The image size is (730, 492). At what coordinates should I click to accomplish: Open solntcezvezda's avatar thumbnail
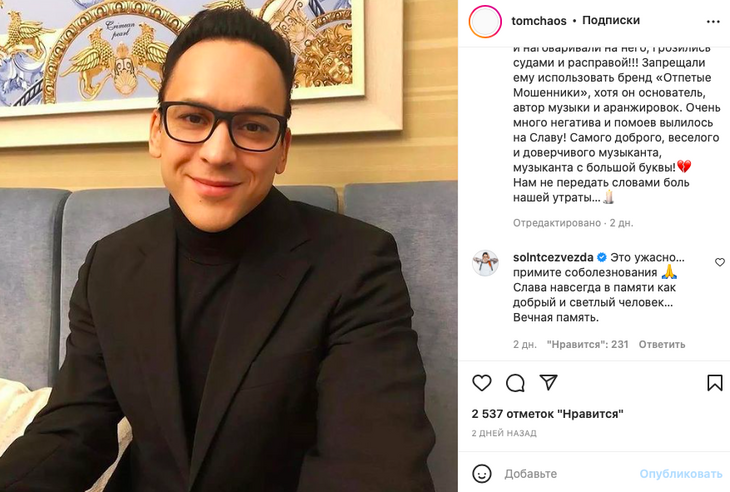tap(486, 263)
